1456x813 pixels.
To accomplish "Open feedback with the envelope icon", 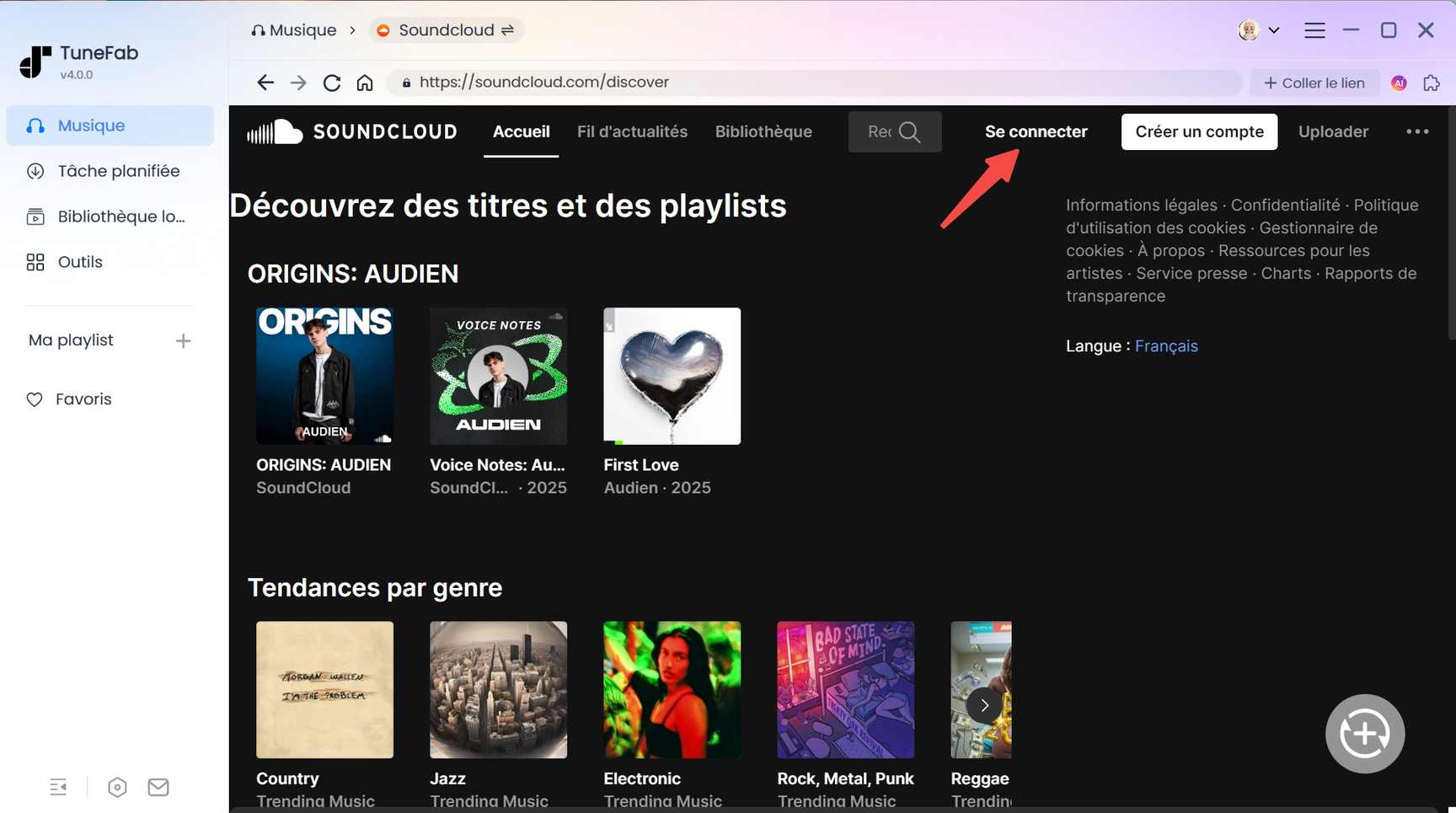I will coord(158,786).
